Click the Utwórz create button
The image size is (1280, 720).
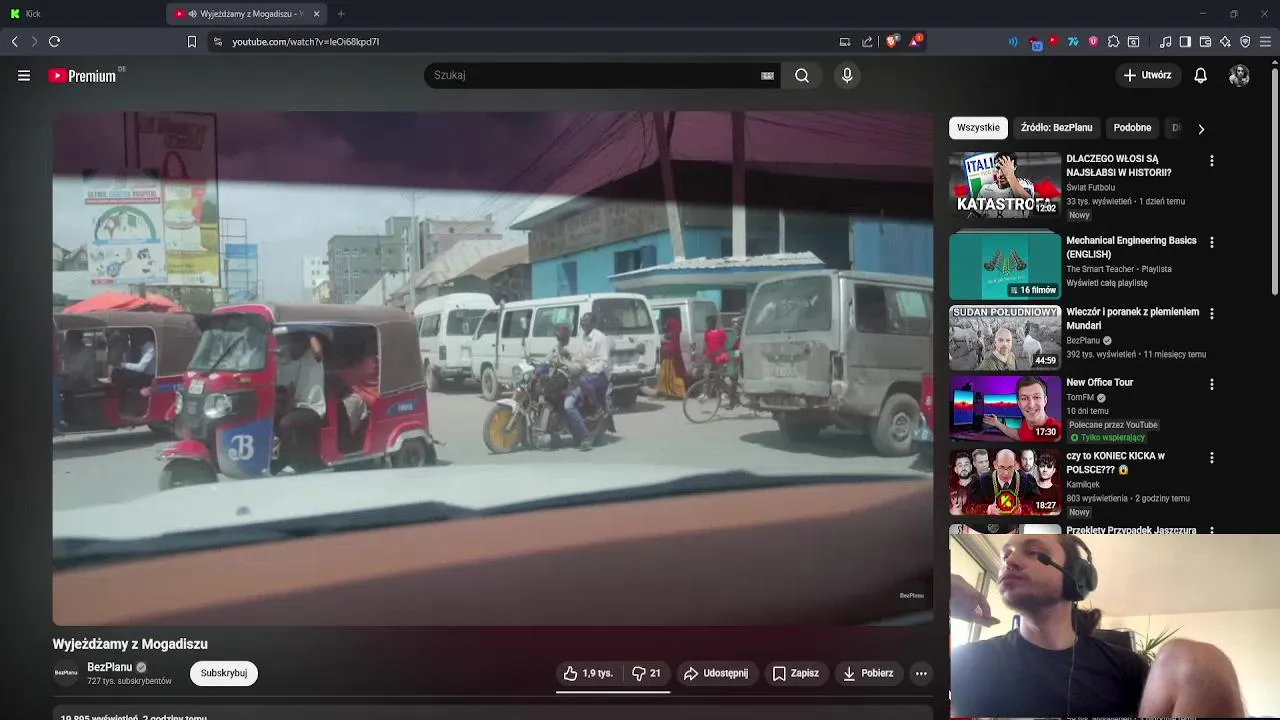1147,75
